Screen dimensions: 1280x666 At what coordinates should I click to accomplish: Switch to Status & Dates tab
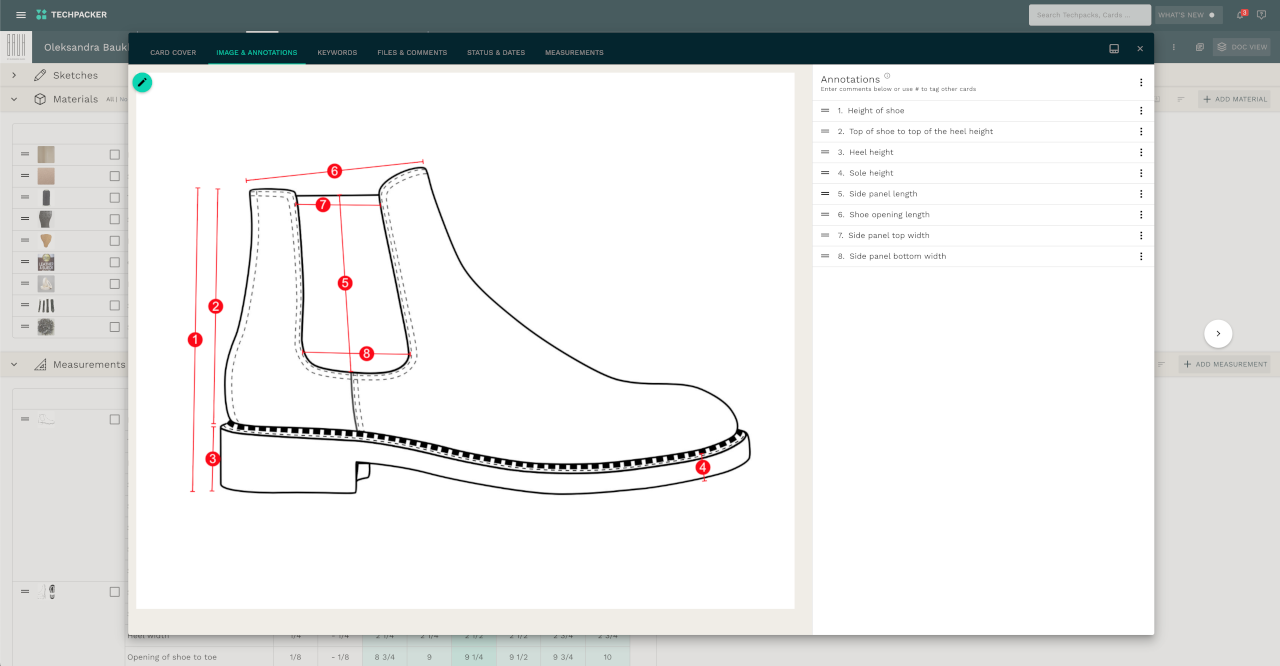click(x=496, y=52)
